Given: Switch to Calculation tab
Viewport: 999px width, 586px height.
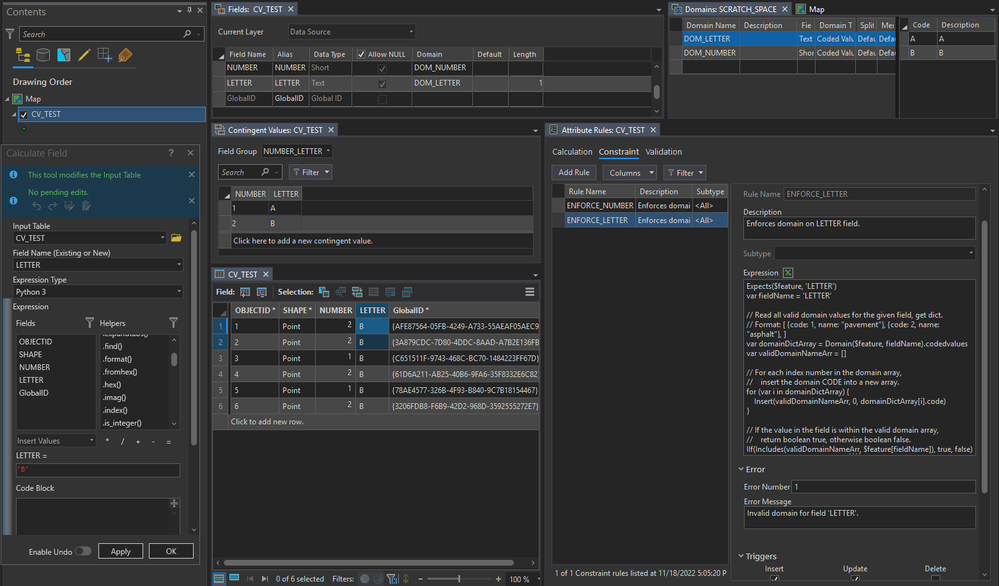Looking at the screenshot, I should (572, 152).
